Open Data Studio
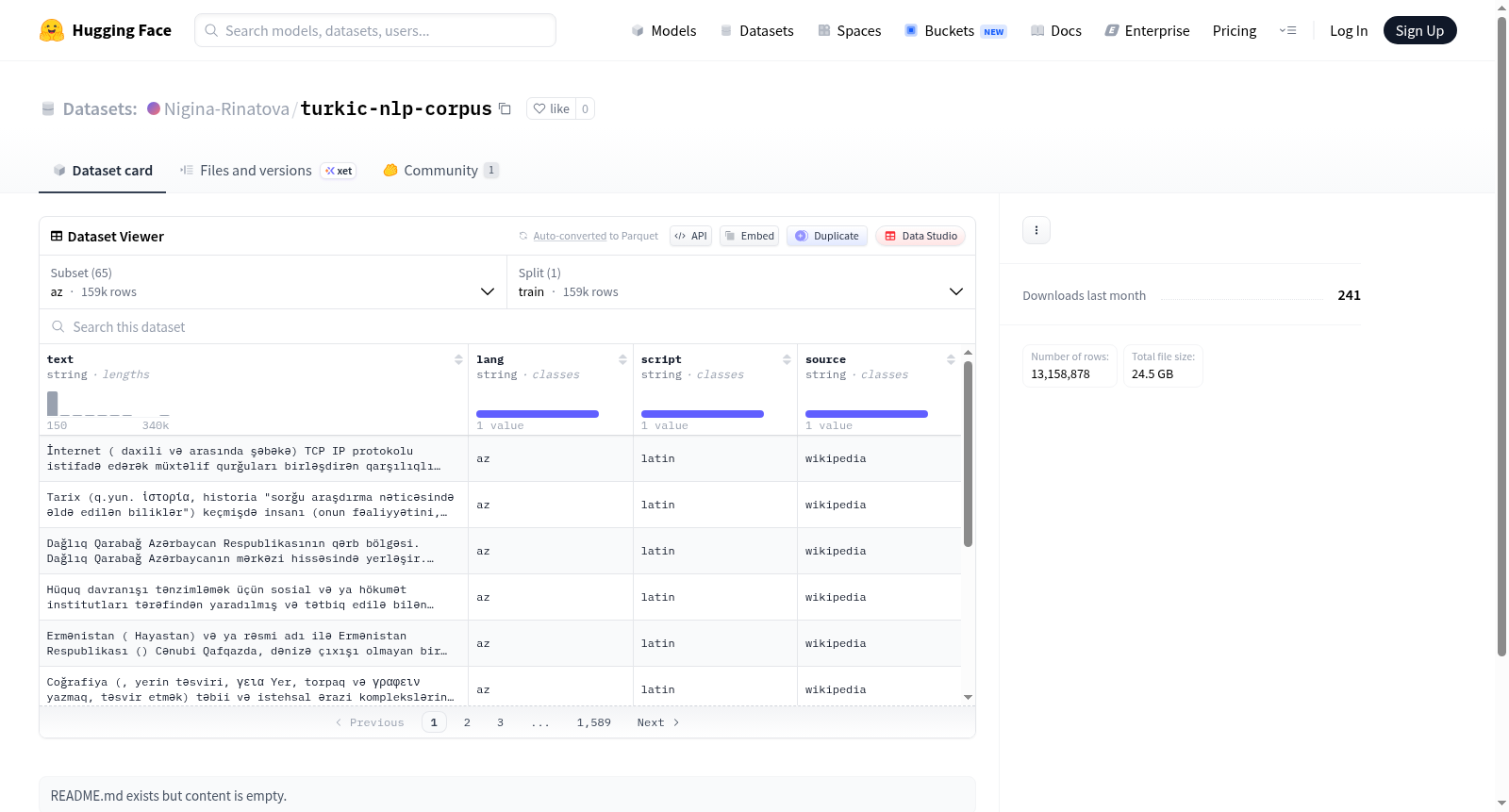 coord(920,236)
